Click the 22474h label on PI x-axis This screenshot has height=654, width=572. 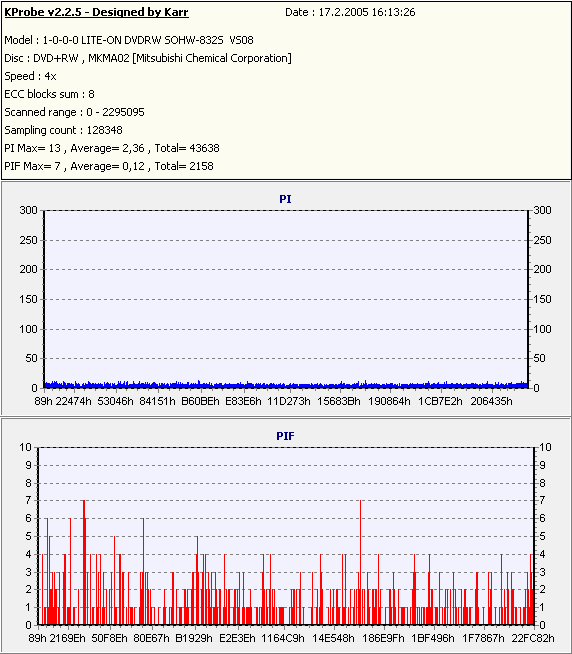(73, 401)
